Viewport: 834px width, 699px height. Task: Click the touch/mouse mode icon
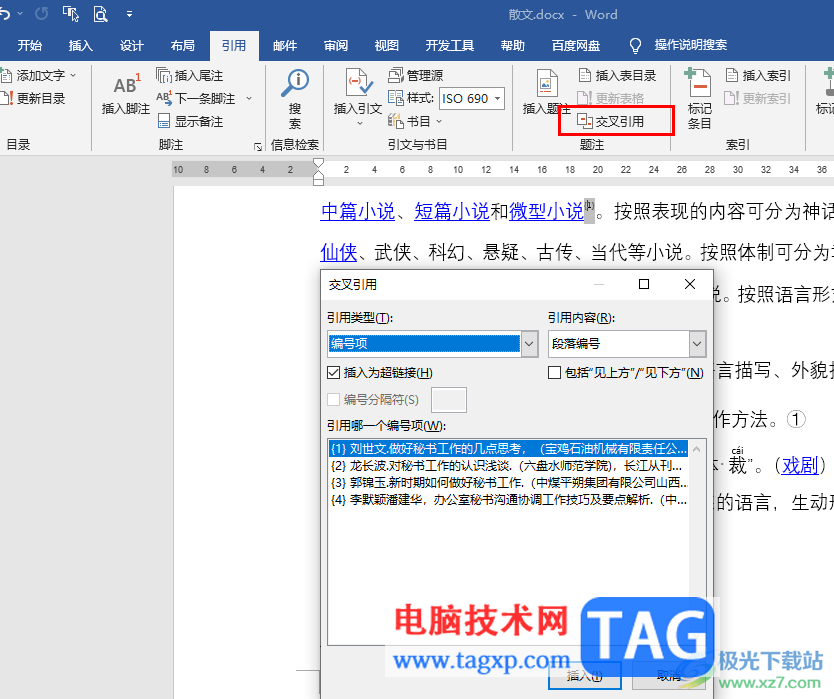point(70,13)
